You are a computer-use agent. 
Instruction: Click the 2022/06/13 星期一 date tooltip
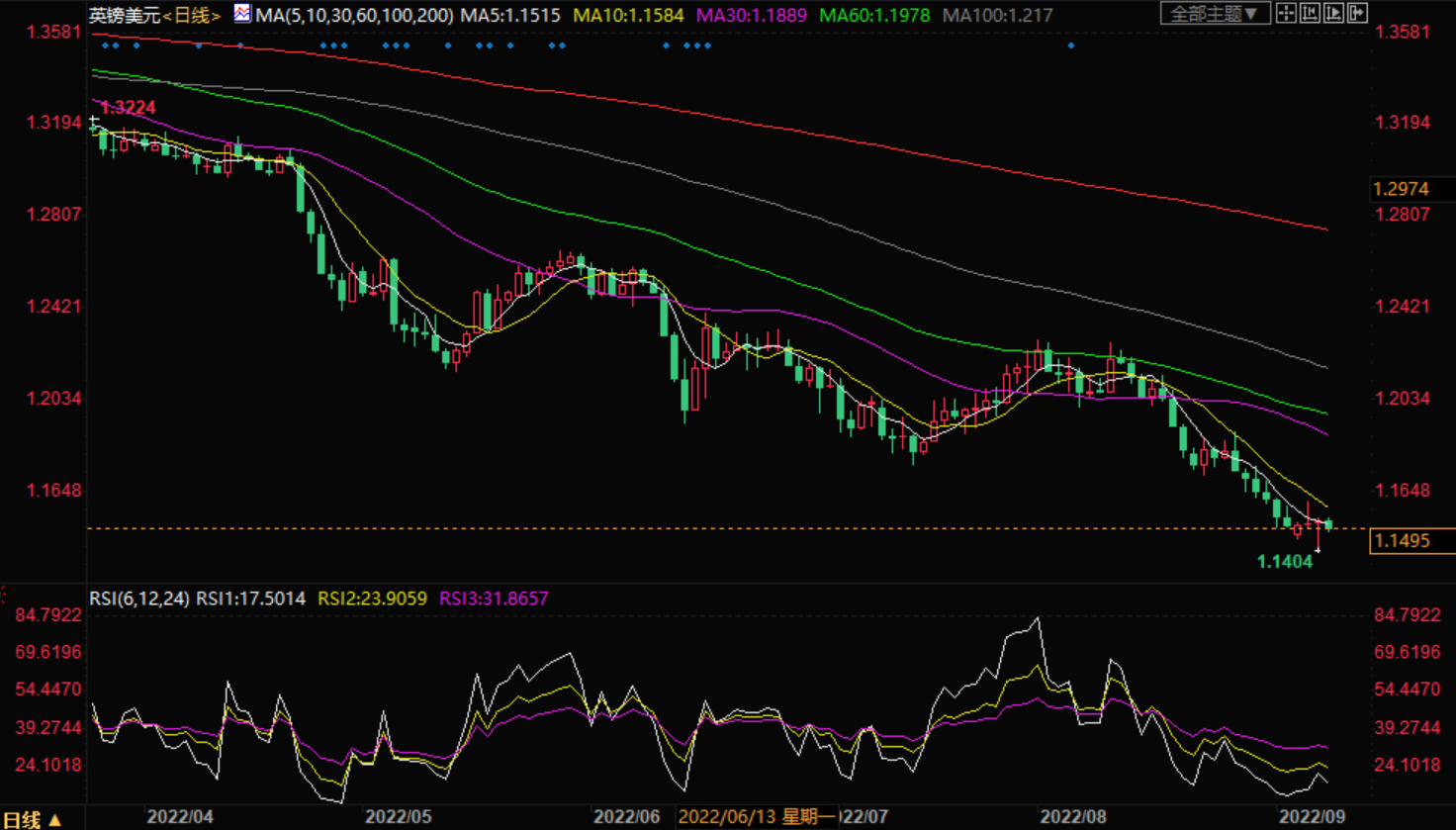tap(759, 817)
